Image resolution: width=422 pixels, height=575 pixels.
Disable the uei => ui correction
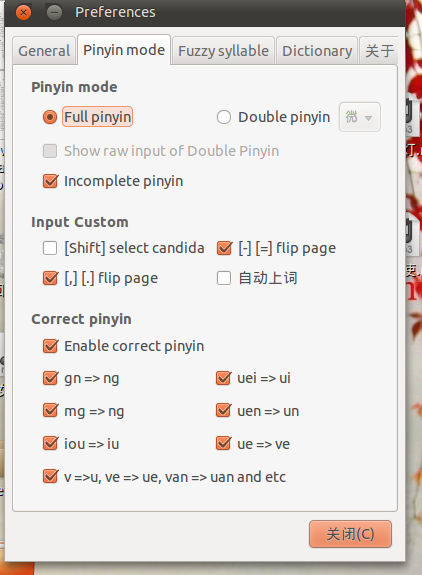click(x=223, y=378)
